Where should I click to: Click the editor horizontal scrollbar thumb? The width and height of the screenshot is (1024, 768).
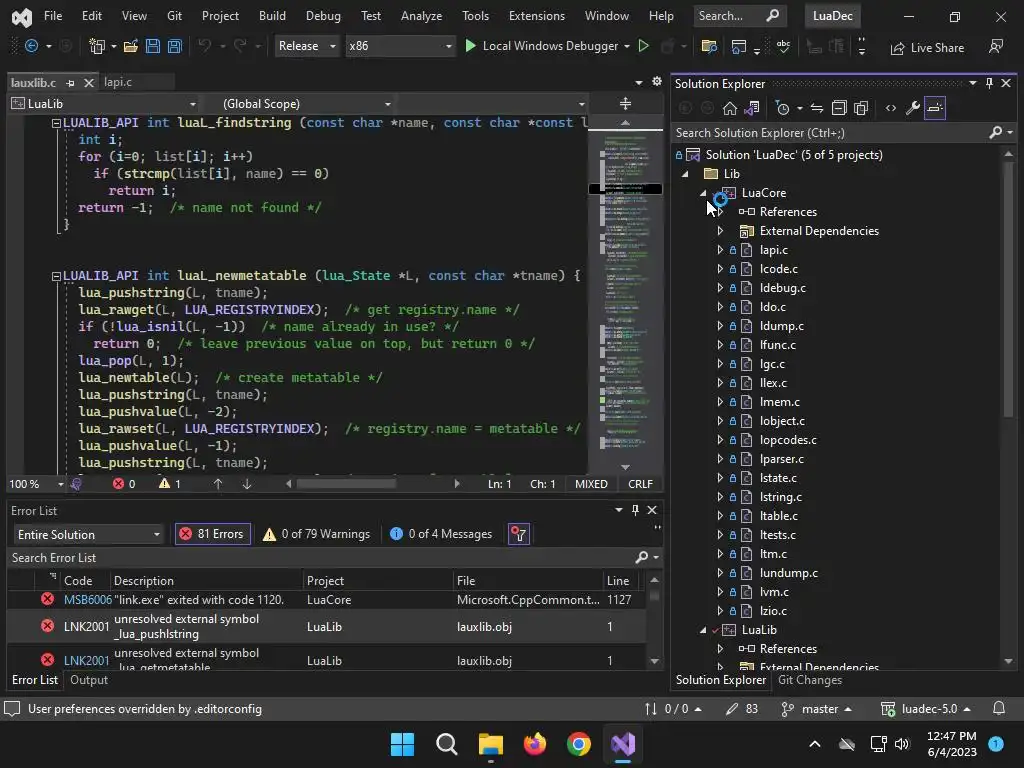[x=346, y=484]
